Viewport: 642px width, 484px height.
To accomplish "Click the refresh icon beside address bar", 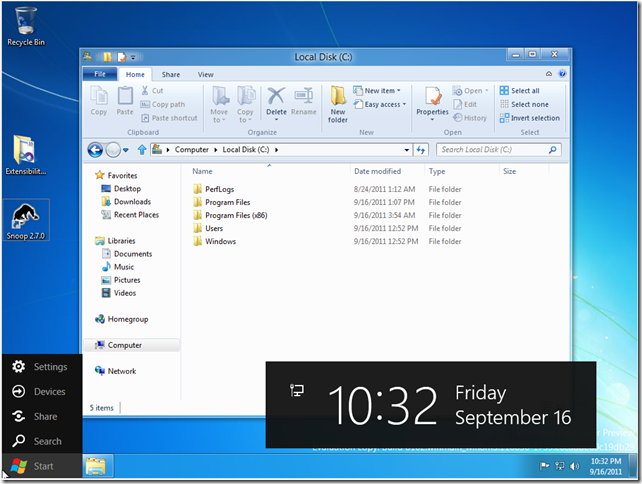I will 422,150.
